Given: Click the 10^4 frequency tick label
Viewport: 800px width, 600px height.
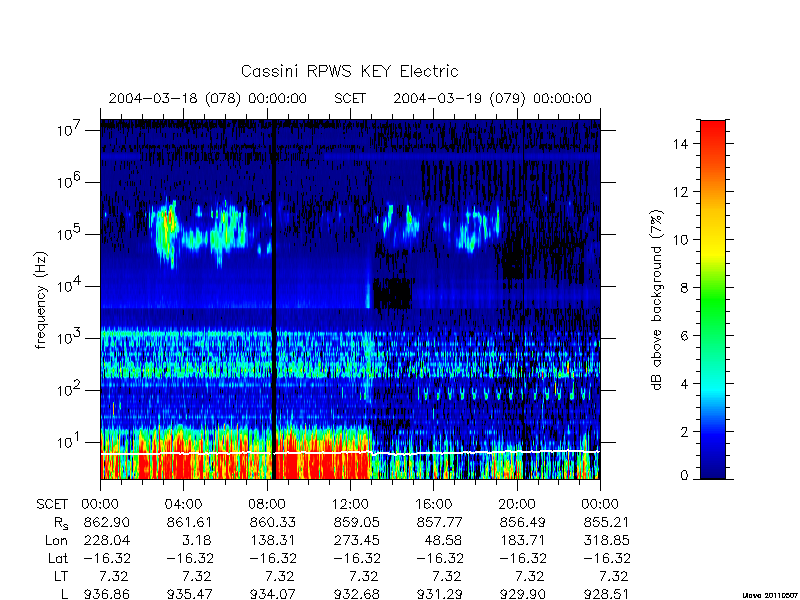Looking at the screenshot, I should click(x=70, y=285).
